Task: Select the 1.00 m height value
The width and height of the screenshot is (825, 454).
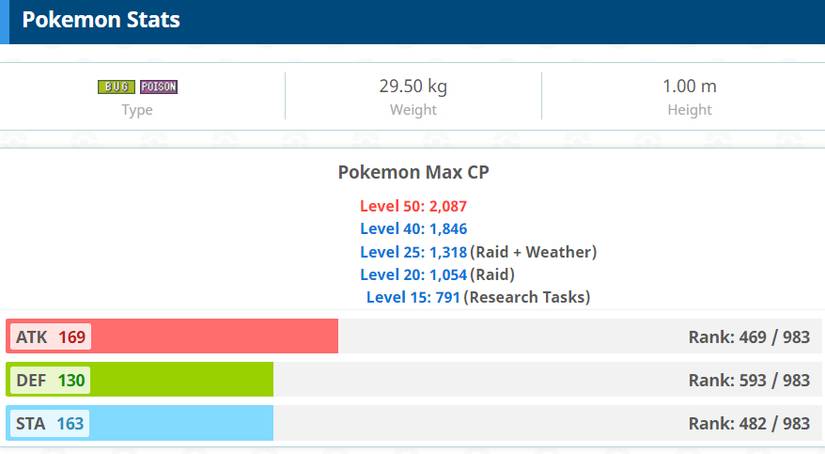Action: pyautogui.click(x=689, y=86)
